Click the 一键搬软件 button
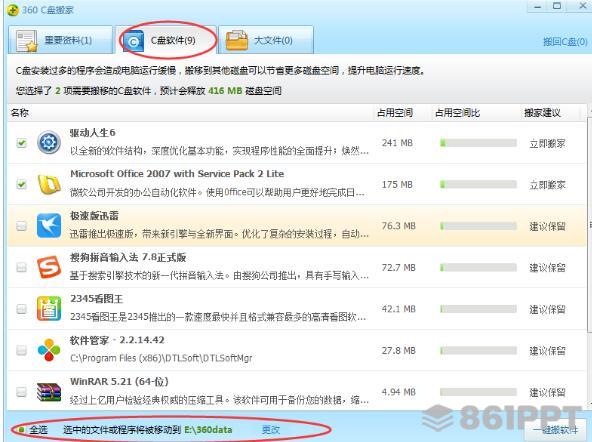 [556, 430]
